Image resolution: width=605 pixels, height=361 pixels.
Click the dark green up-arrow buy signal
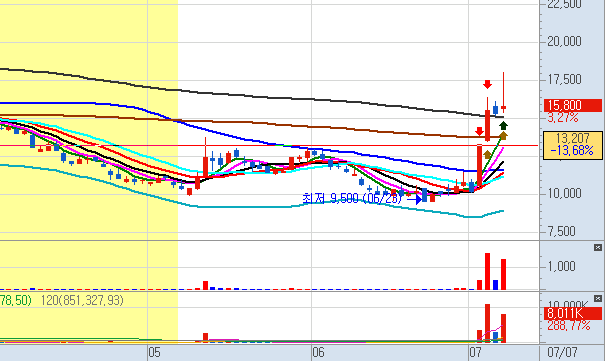[503, 125]
